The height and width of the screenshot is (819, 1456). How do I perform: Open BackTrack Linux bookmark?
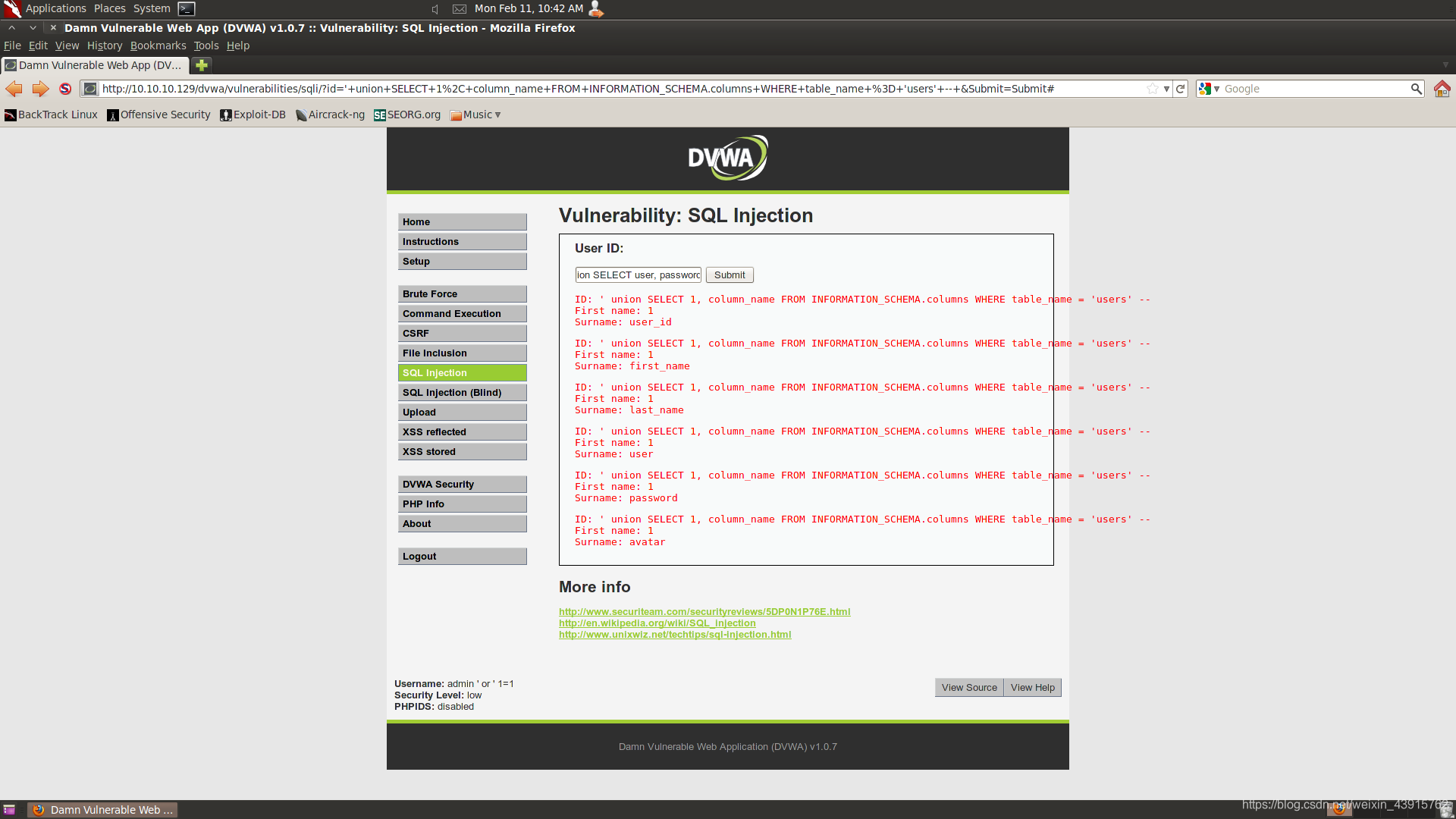click(52, 115)
